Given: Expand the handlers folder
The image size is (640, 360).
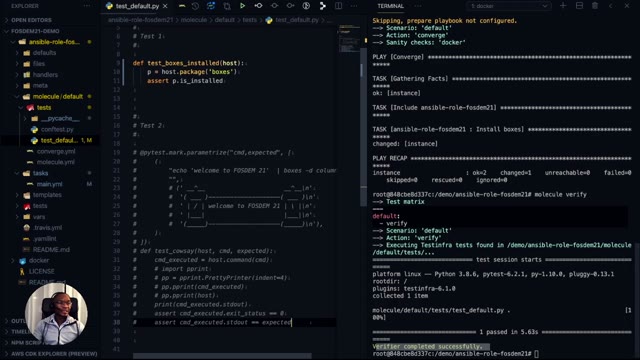Looking at the screenshot, I should pos(45,75).
